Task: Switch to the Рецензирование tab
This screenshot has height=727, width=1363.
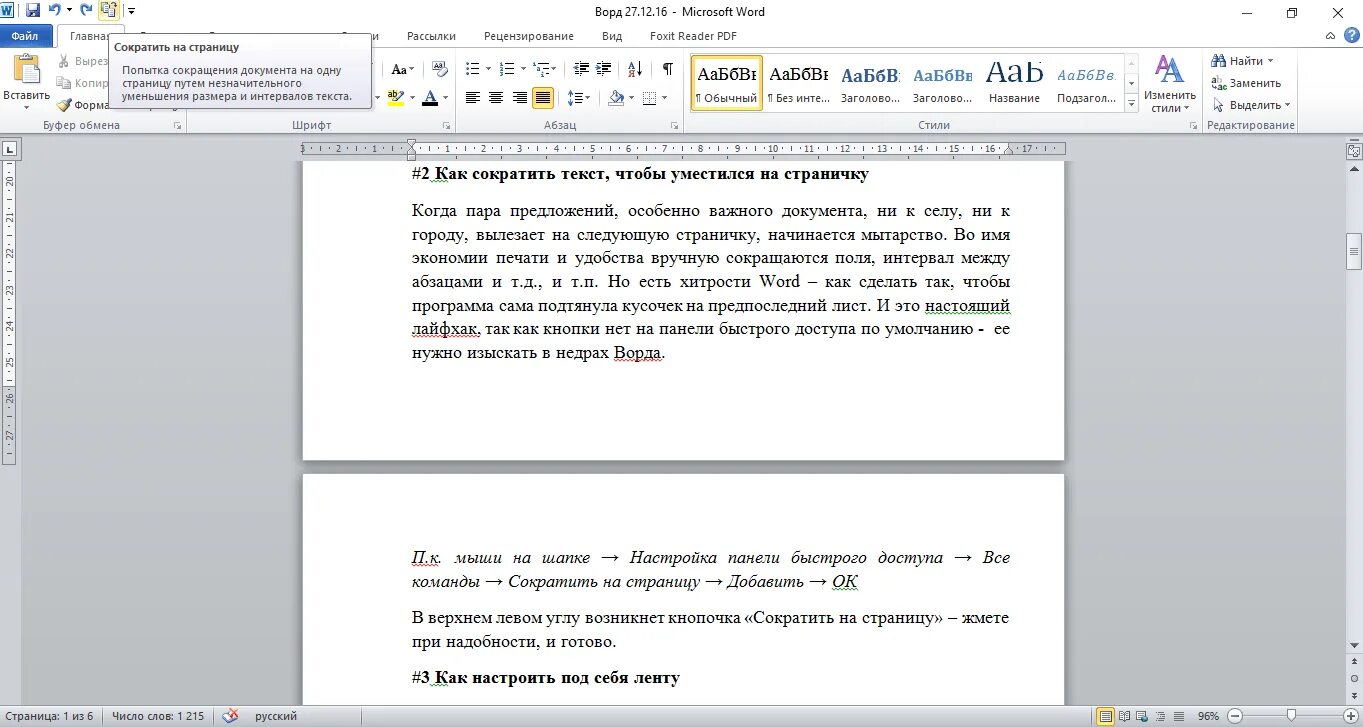Action: [x=529, y=36]
